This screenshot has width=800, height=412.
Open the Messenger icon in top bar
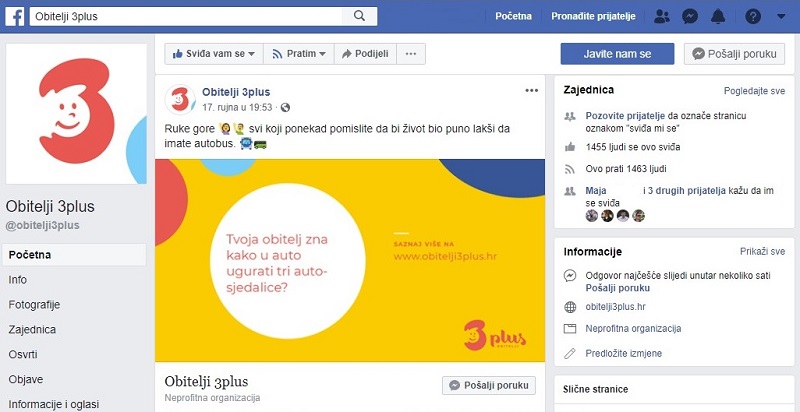[690, 16]
